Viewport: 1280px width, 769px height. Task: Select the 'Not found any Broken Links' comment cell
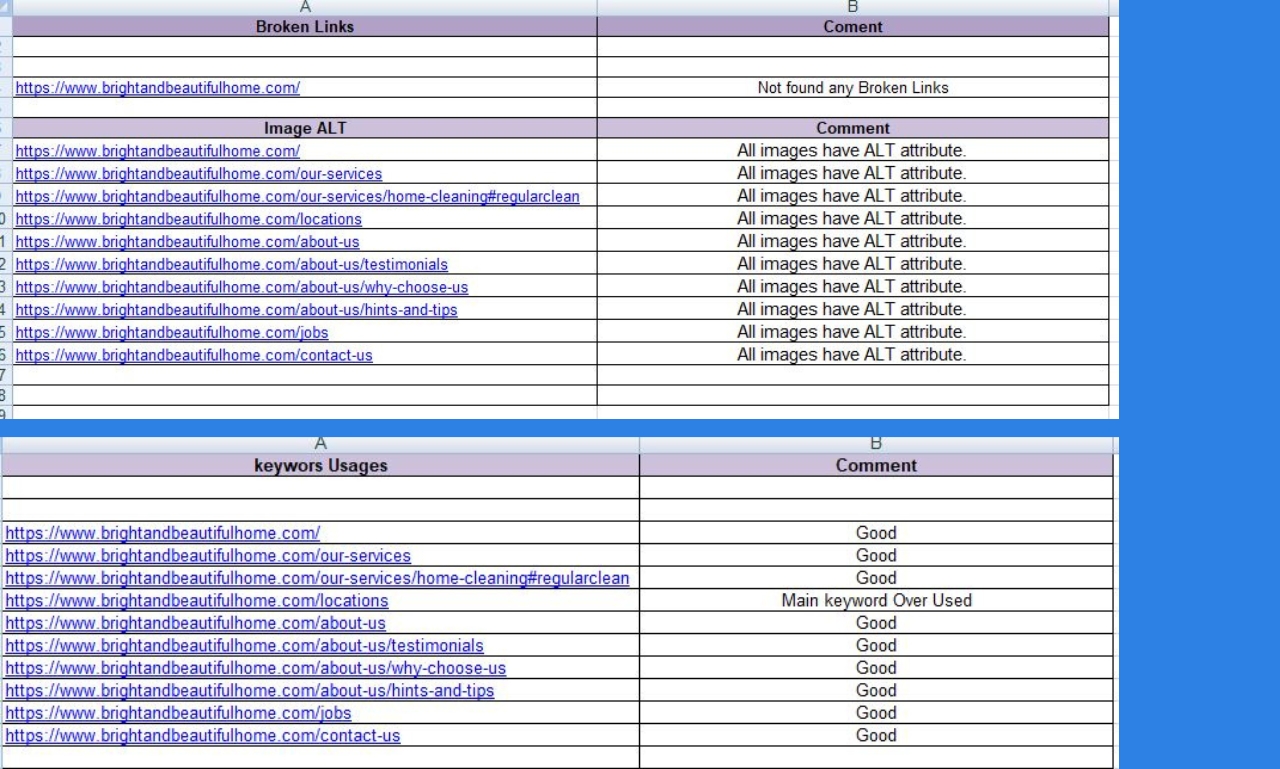click(x=850, y=87)
